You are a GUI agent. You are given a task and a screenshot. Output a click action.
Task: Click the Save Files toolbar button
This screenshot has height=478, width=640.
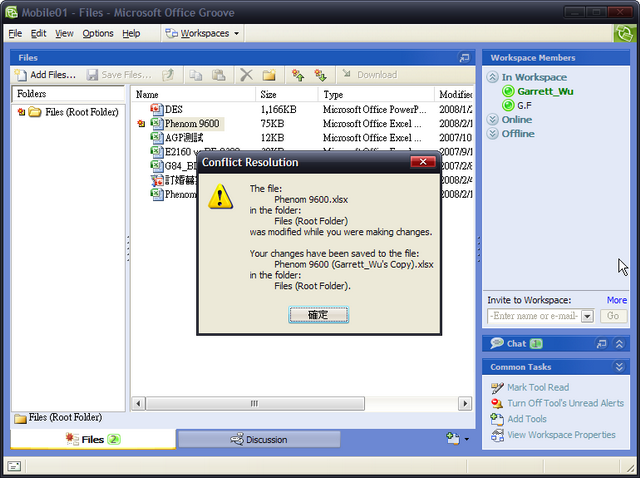coord(119,75)
